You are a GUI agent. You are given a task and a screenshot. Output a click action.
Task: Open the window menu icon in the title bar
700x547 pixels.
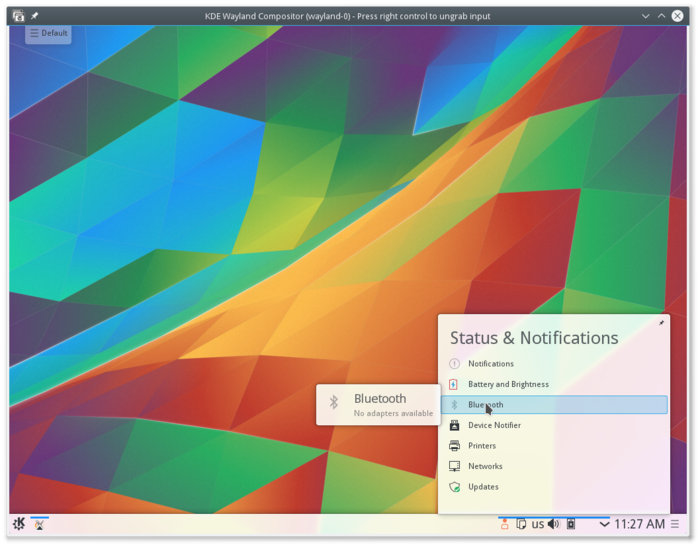19,16
